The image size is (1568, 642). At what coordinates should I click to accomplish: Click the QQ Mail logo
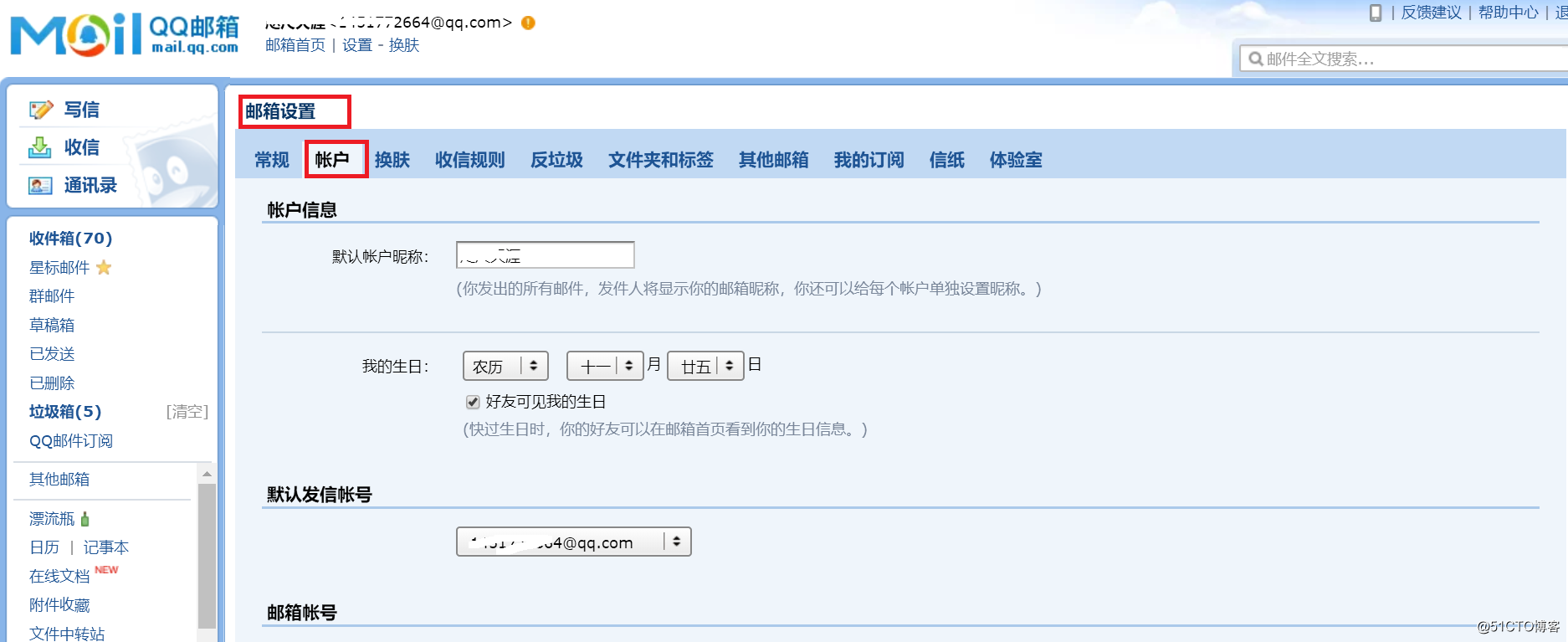click(125, 35)
